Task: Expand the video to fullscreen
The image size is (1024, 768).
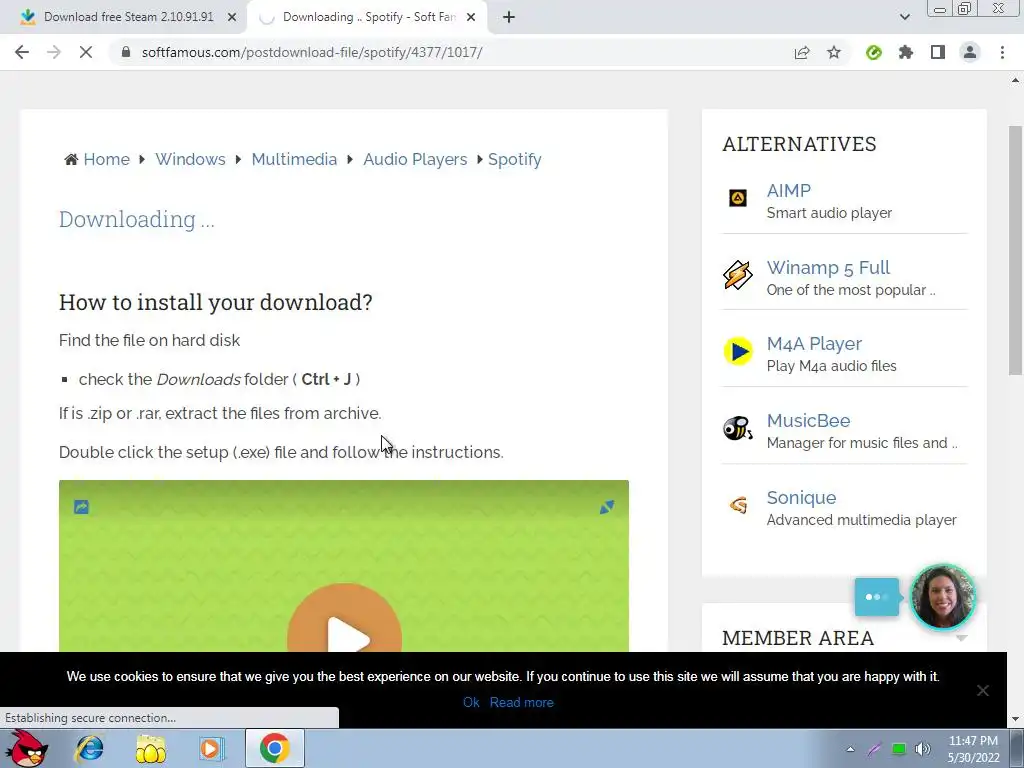Action: (607, 507)
